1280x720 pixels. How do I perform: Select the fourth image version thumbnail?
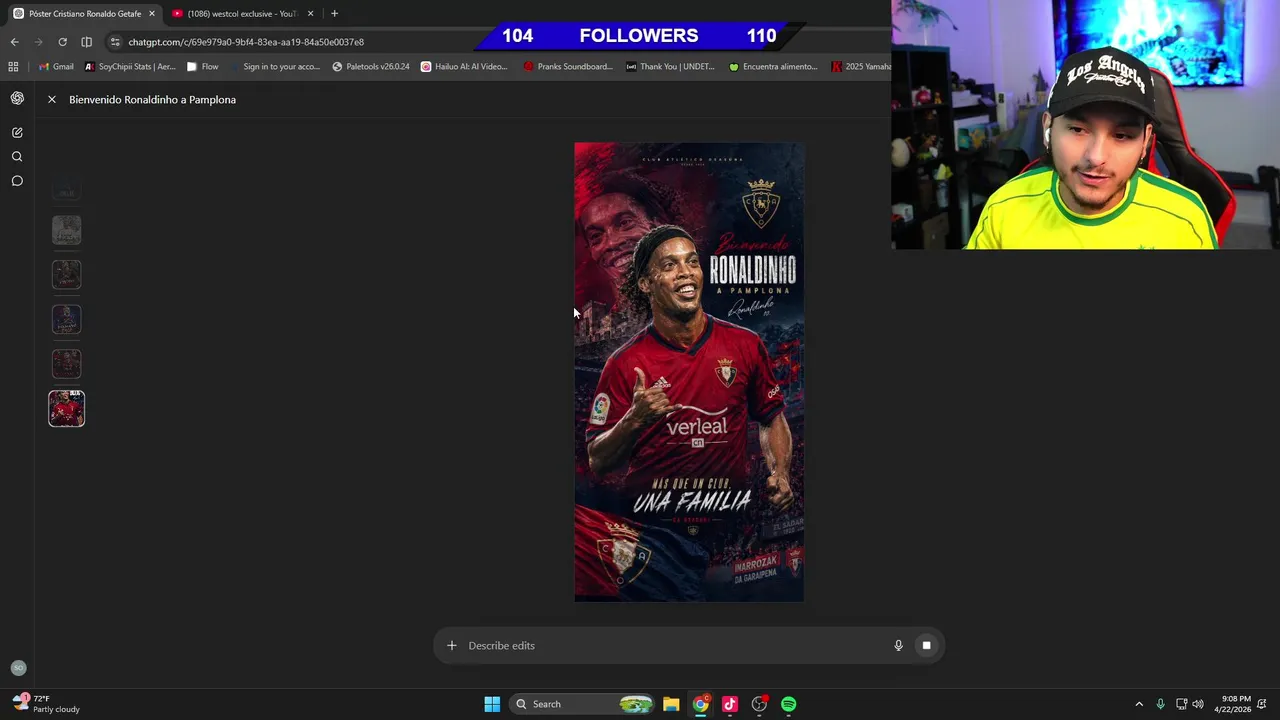tap(67, 319)
